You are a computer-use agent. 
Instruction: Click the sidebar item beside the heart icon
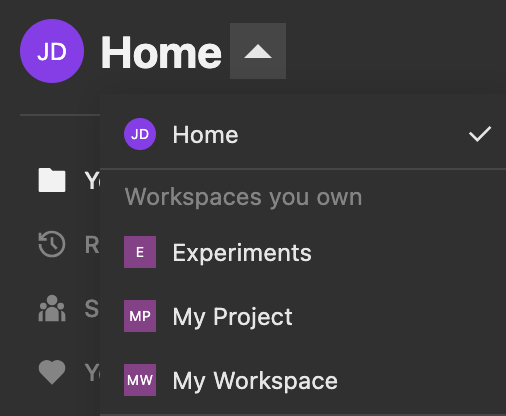tap(92, 372)
